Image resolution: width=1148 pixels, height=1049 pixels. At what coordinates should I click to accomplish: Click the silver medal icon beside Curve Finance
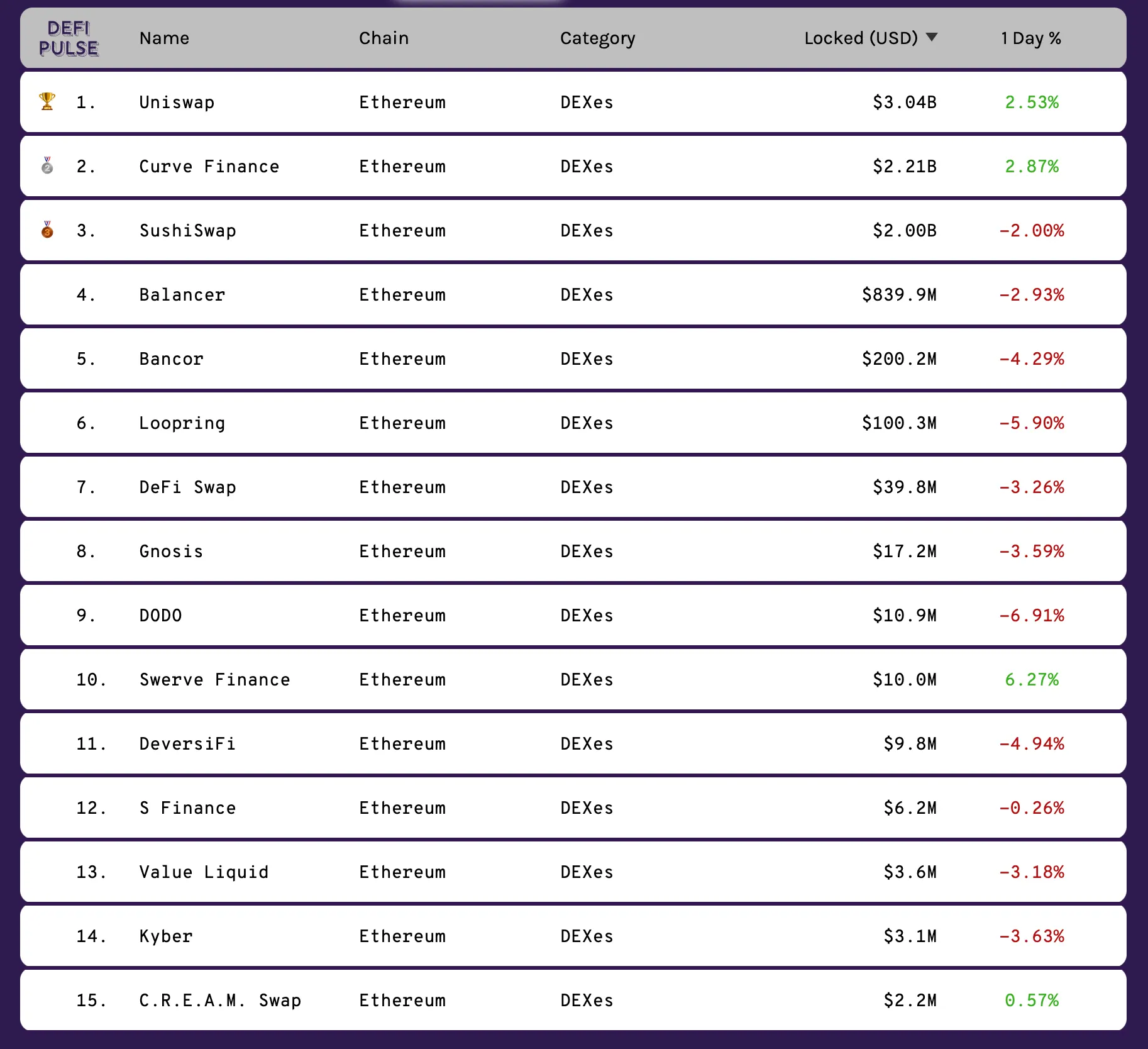tap(47, 166)
